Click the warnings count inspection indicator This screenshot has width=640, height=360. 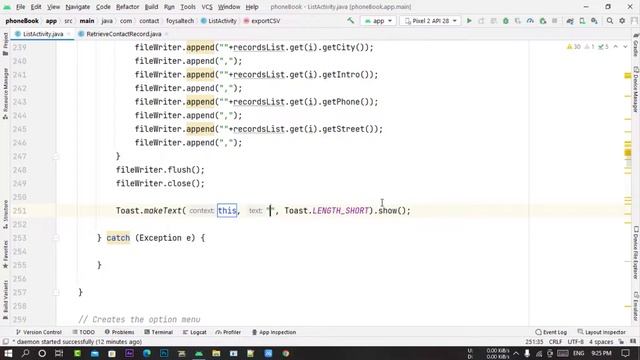[574, 47]
